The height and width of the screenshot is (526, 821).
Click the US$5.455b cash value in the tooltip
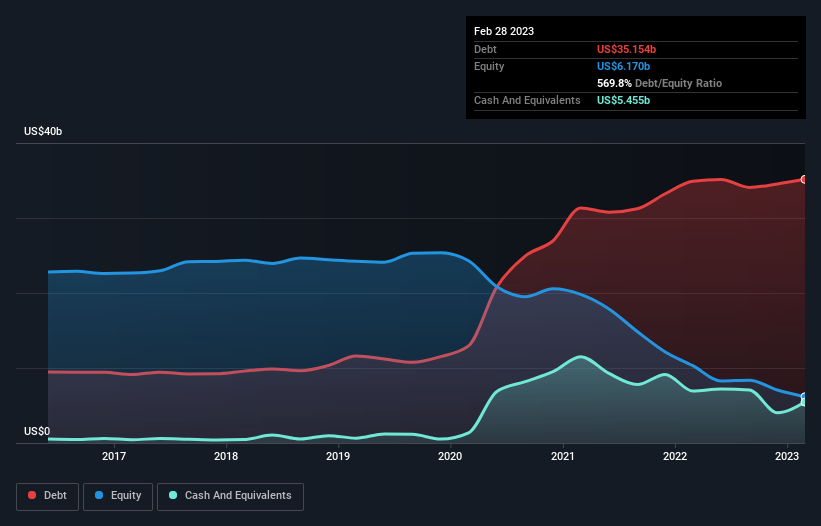pos(623,100)
